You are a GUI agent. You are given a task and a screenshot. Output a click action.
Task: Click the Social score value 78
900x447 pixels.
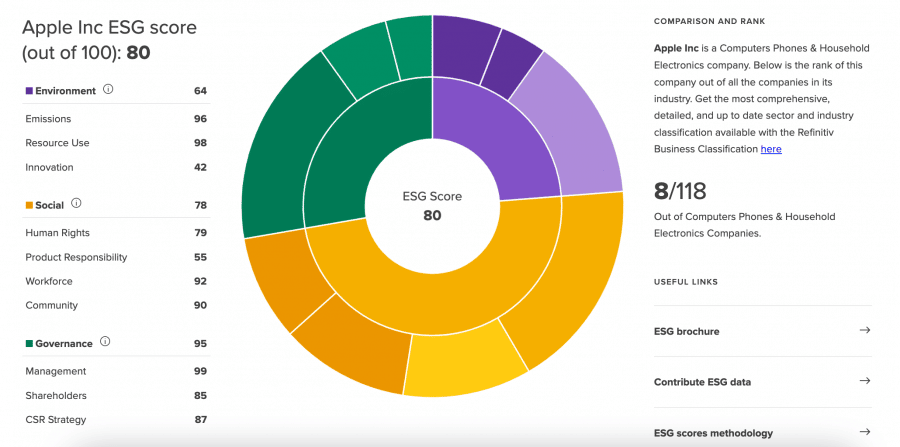(x=200, y=205)
